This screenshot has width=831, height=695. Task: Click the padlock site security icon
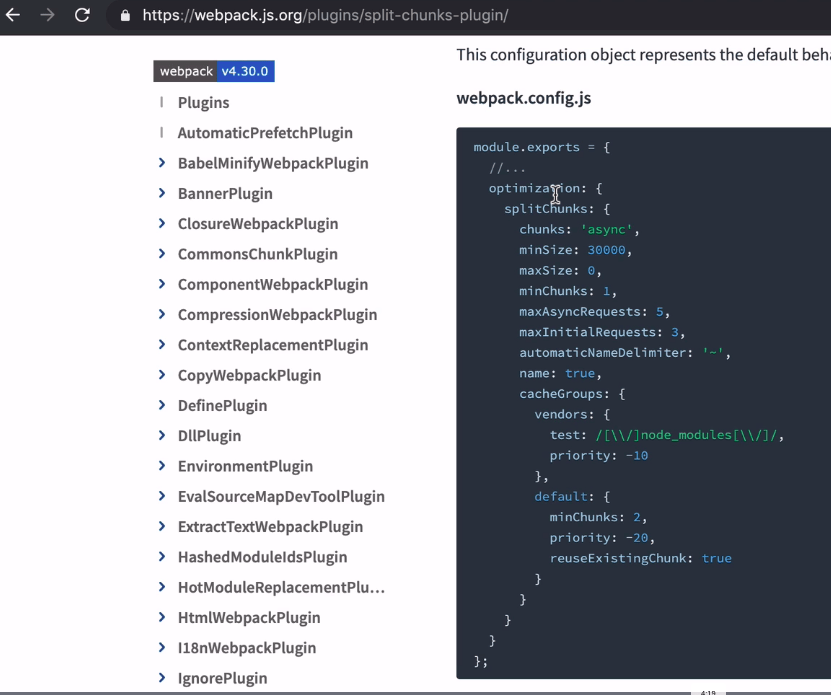[125, 16]
